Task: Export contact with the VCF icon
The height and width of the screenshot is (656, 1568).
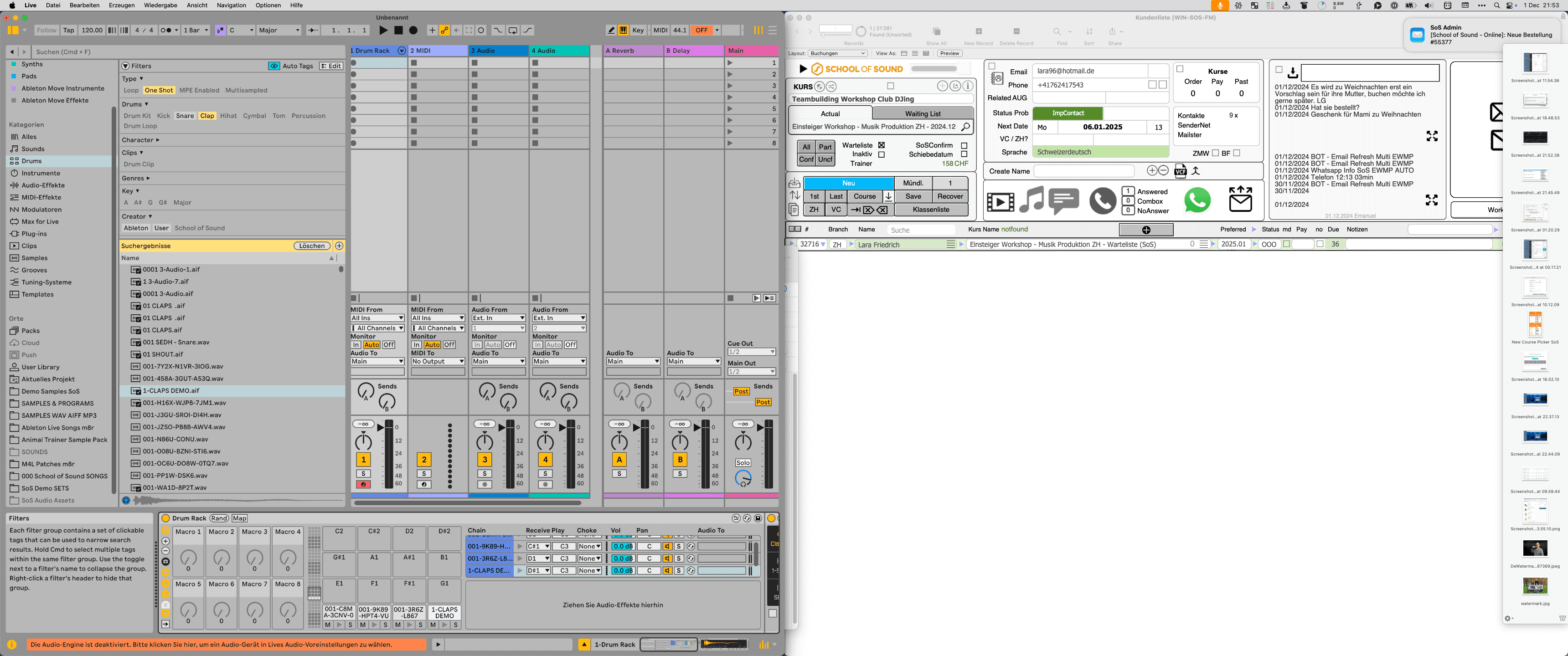Action: tap(1180, 171)
